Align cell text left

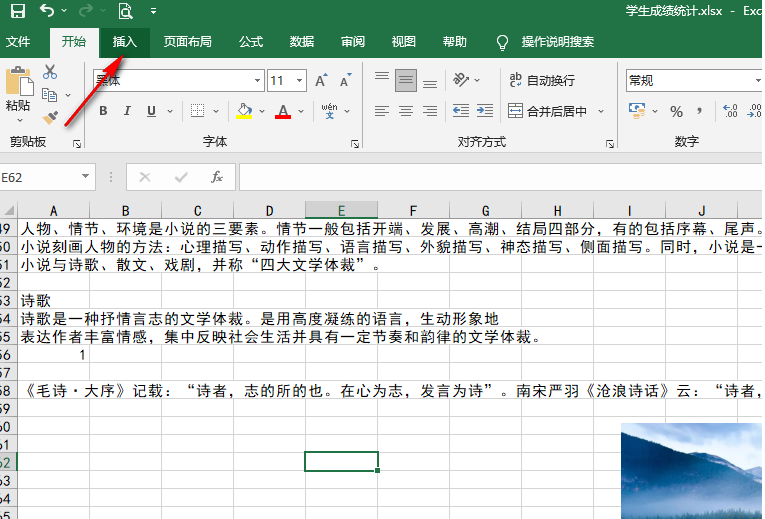[382, 111]
